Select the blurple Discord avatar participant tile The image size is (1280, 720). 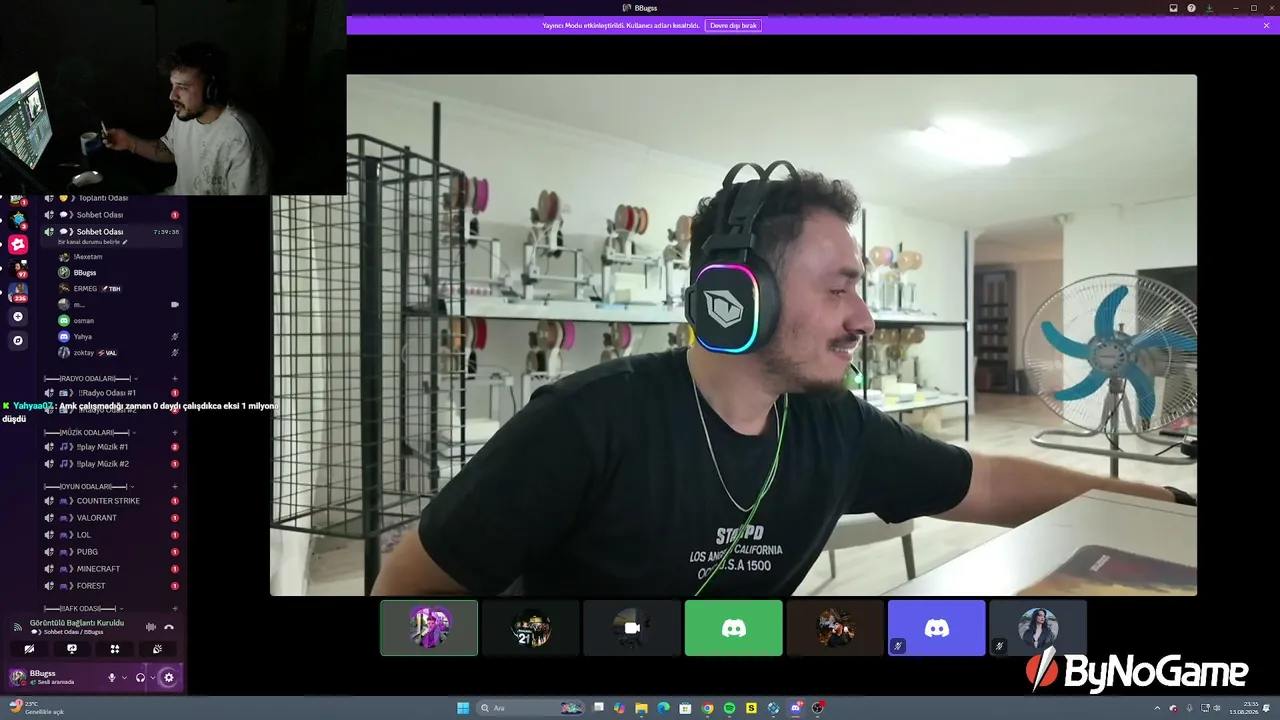click(x=937, y=628)
